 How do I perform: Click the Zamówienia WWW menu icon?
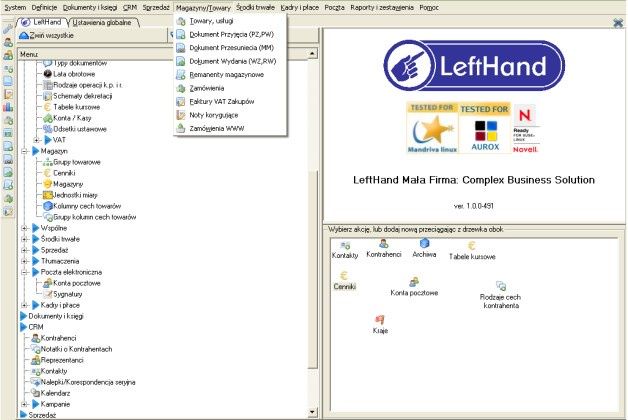[x=181, y=129]
